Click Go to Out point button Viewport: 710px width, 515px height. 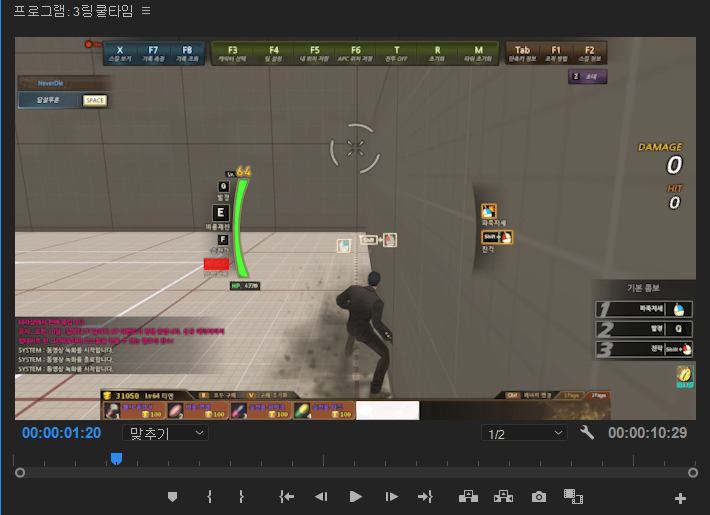coord(425,497)
